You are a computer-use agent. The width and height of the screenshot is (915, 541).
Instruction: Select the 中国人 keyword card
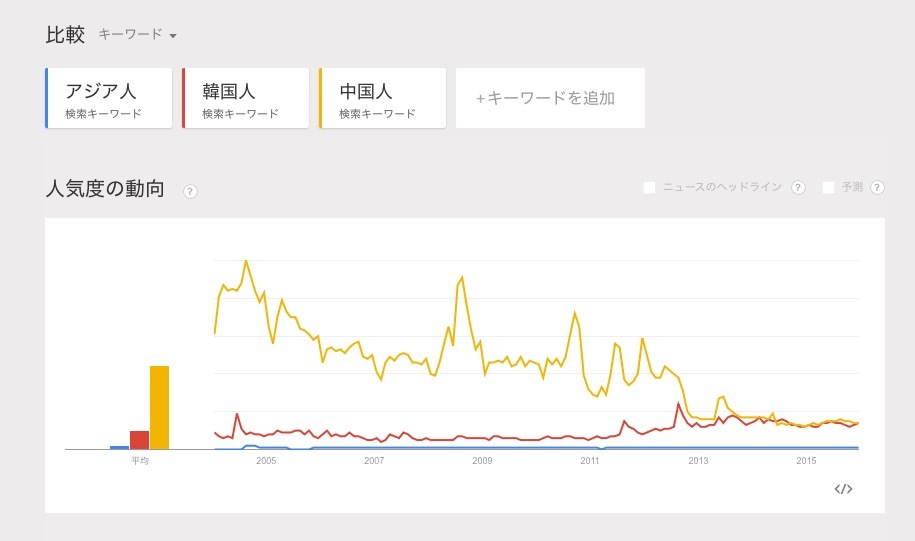383,98
